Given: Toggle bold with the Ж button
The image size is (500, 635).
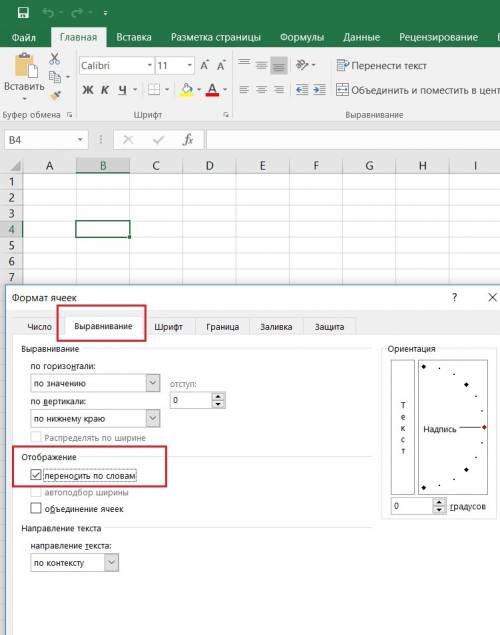Looking at the screenshot, I should pos(88,89).
